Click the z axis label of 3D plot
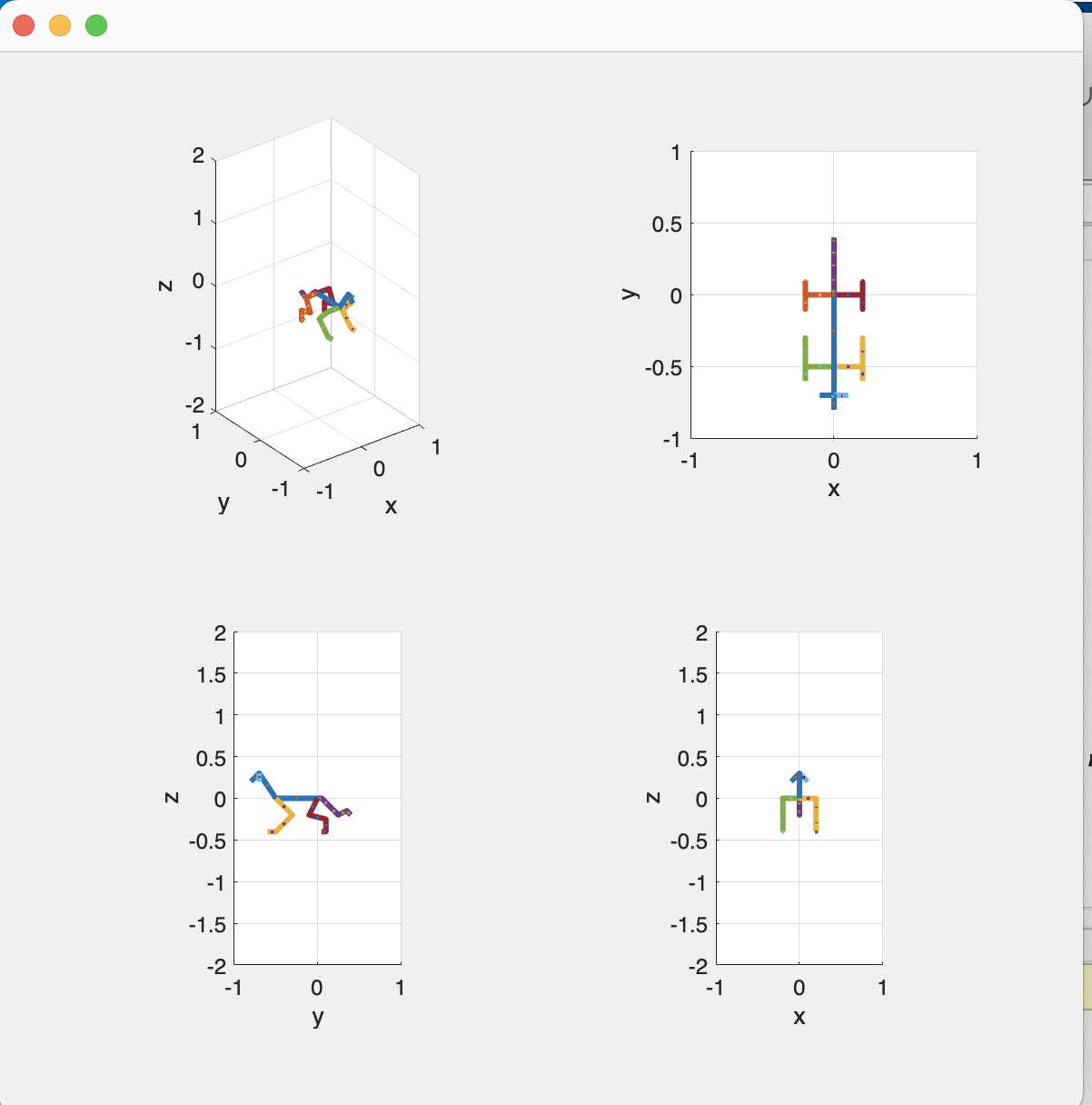Viewport: 1092px width, 1105px height. pyautogui.click(x=164, y=285)
